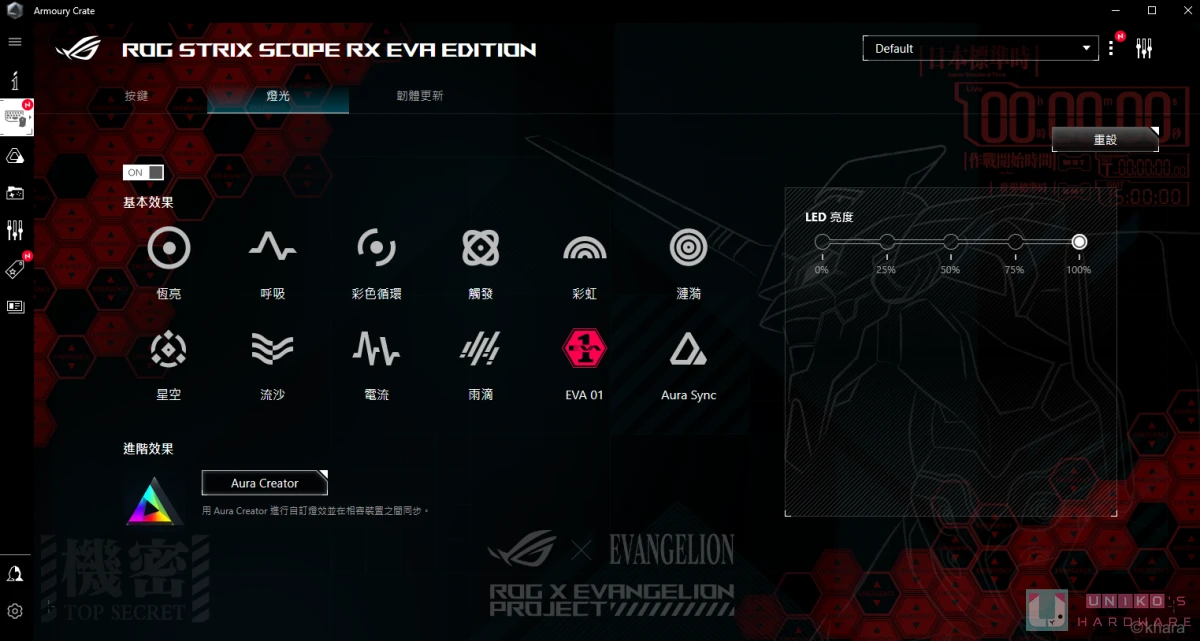Maximize the Armoury Crate window
The width and height of the screenshot is (1200, 641).
(x=1151, y=10)
